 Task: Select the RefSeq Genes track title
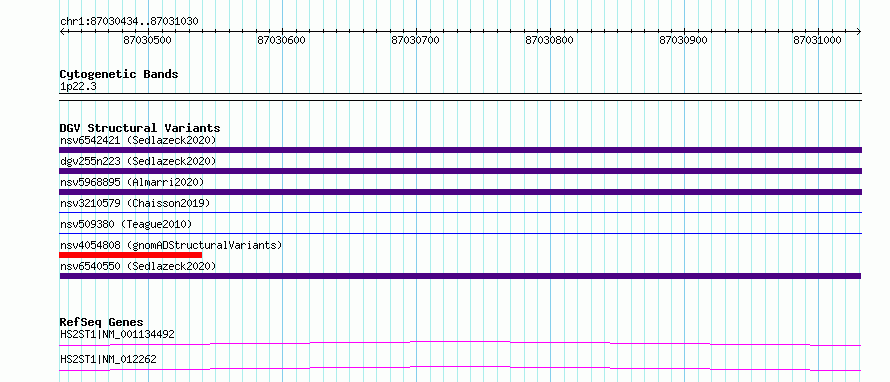pyautogui.click(x=102, y=322)
